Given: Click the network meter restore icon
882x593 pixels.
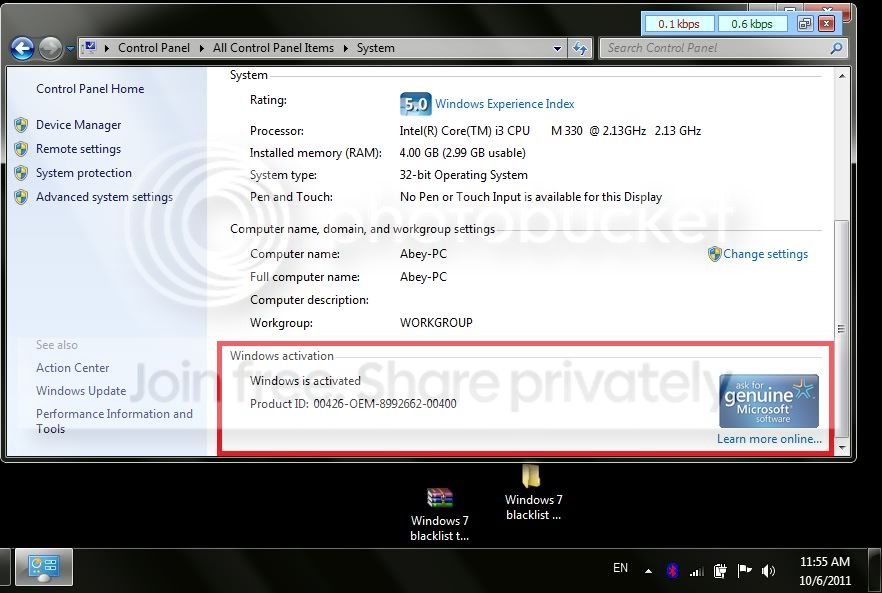Looking at the screenshot, I should click(805, 24).
